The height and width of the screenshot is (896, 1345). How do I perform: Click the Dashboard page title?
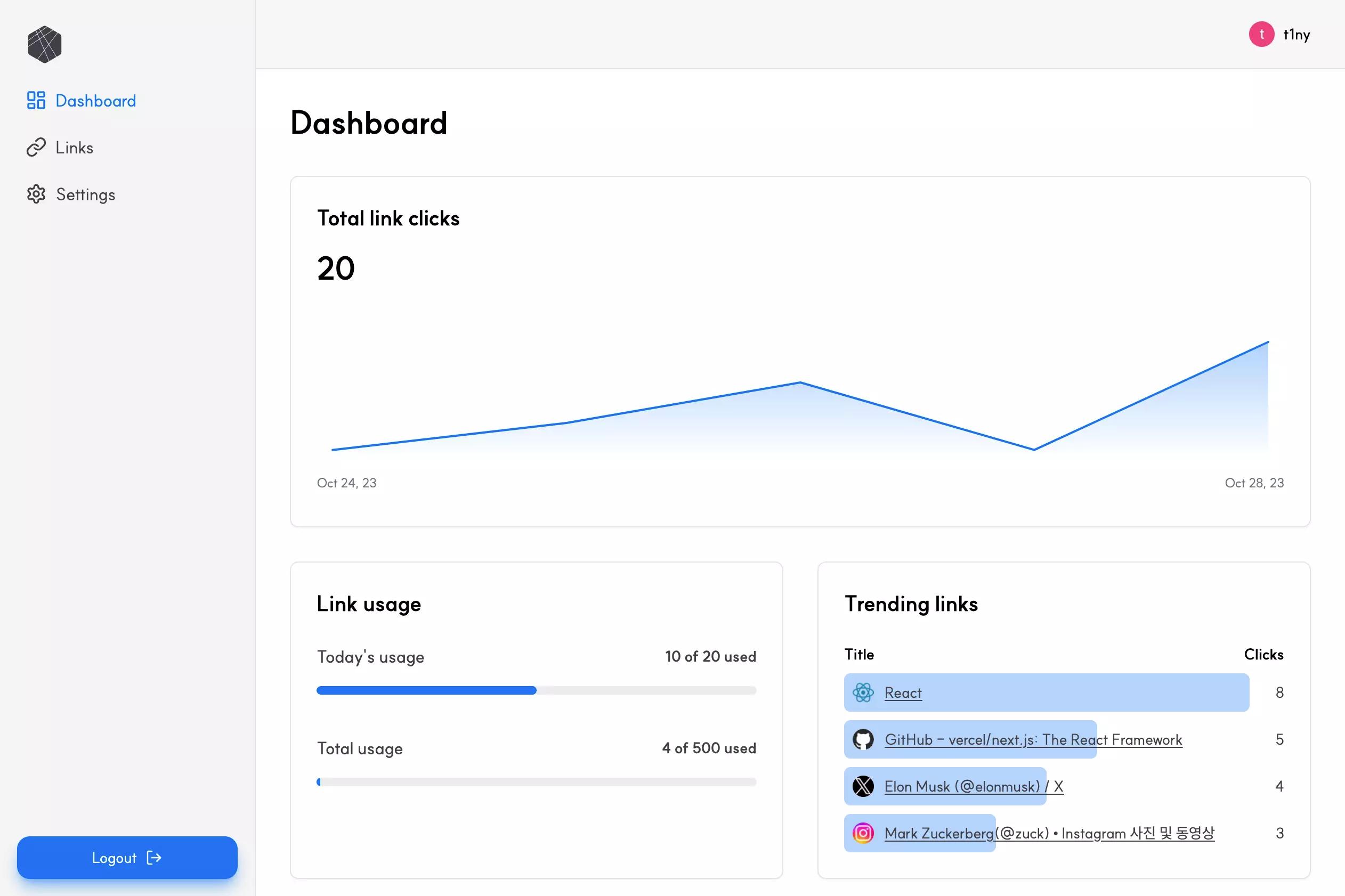click(x=369, y=123)
